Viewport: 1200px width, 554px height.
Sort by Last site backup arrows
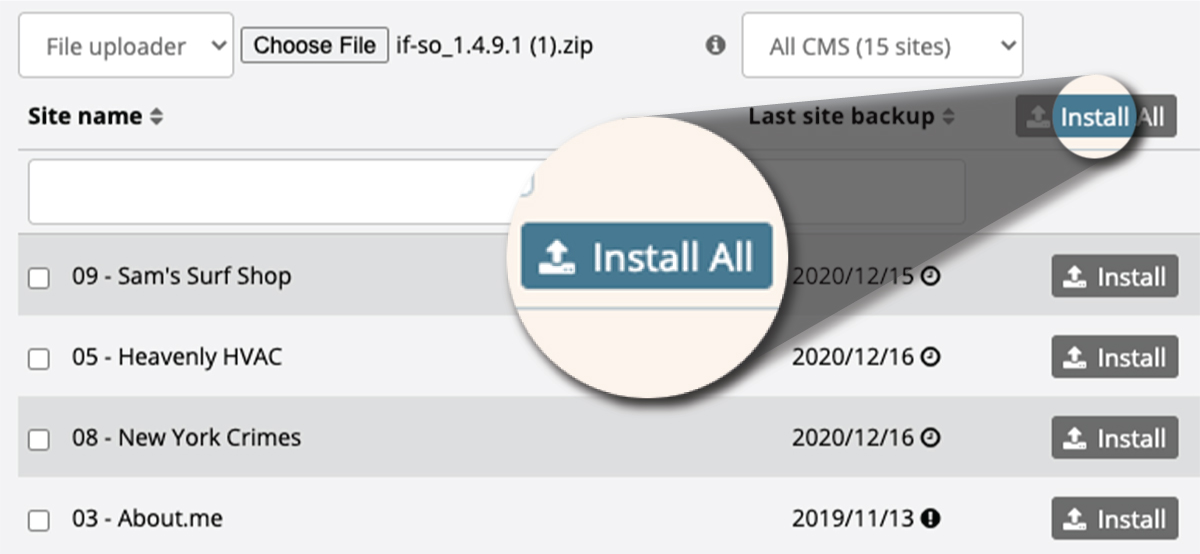click(x=948, y=117)
